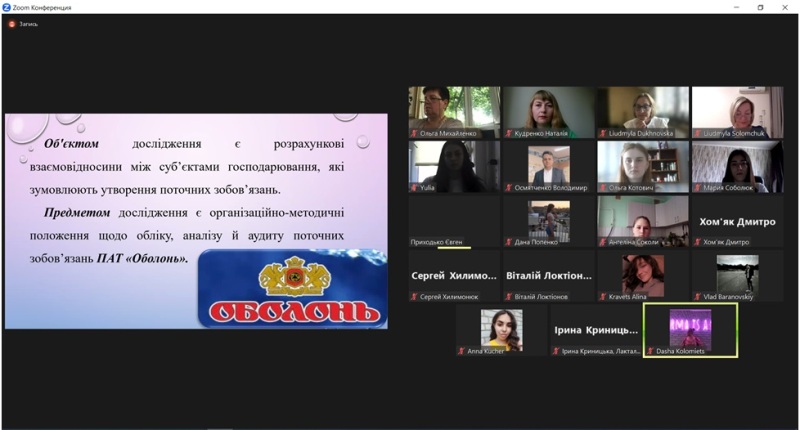Click muted mic icon of Anna Kucher

coord(462,351)
